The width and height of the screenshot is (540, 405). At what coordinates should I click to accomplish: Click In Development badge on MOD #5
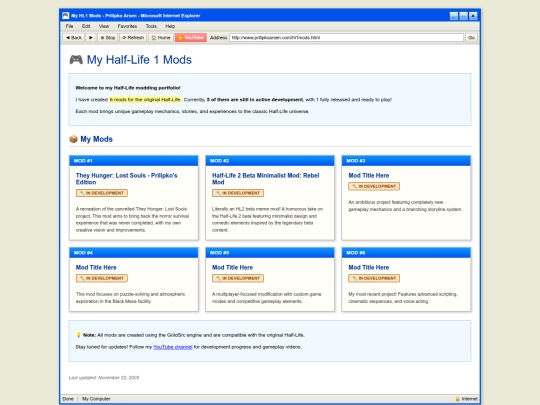pos(238,278)
